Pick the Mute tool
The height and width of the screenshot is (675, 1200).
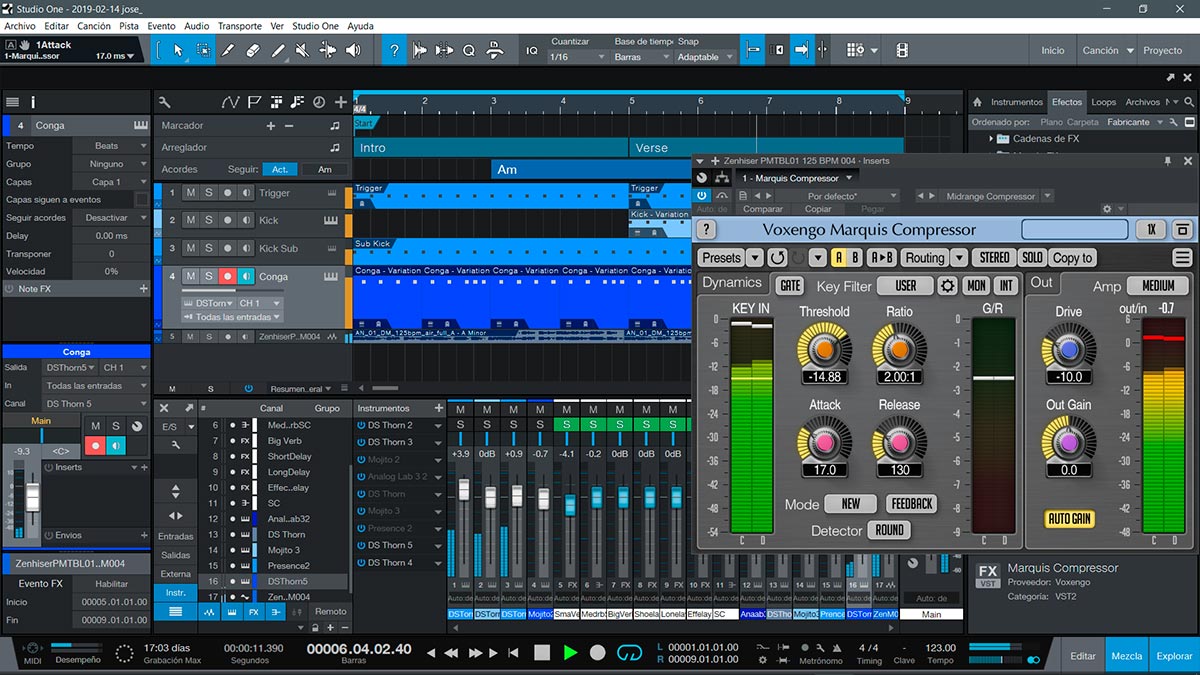tap(301, 50)
